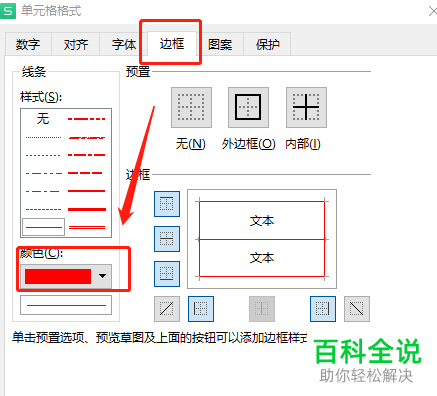This screenshot has height=396, width=437.
Task: Toggle the left border button
Action: click(x=201, y=309)
